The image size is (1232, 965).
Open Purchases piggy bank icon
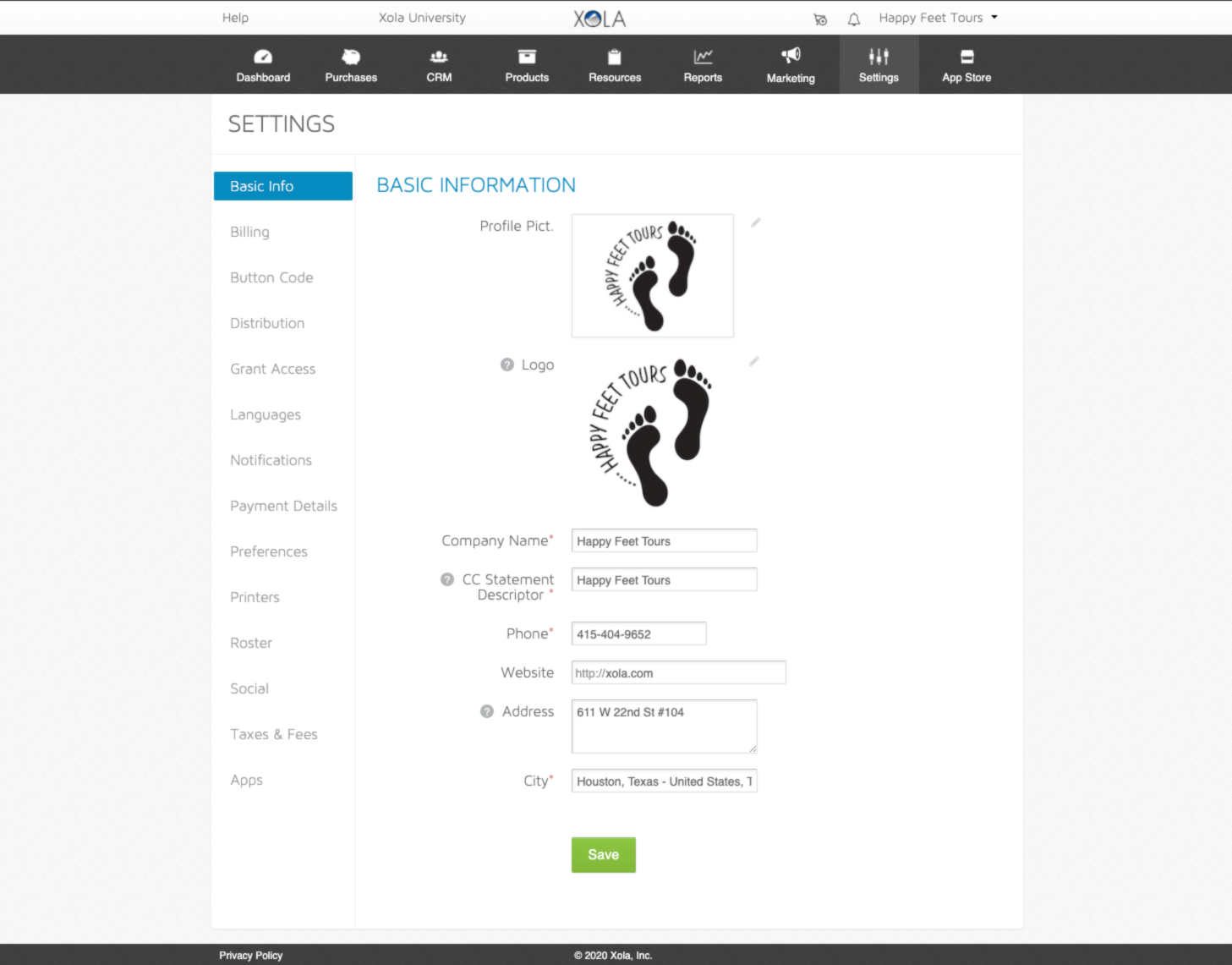click(x=351, y=57)
